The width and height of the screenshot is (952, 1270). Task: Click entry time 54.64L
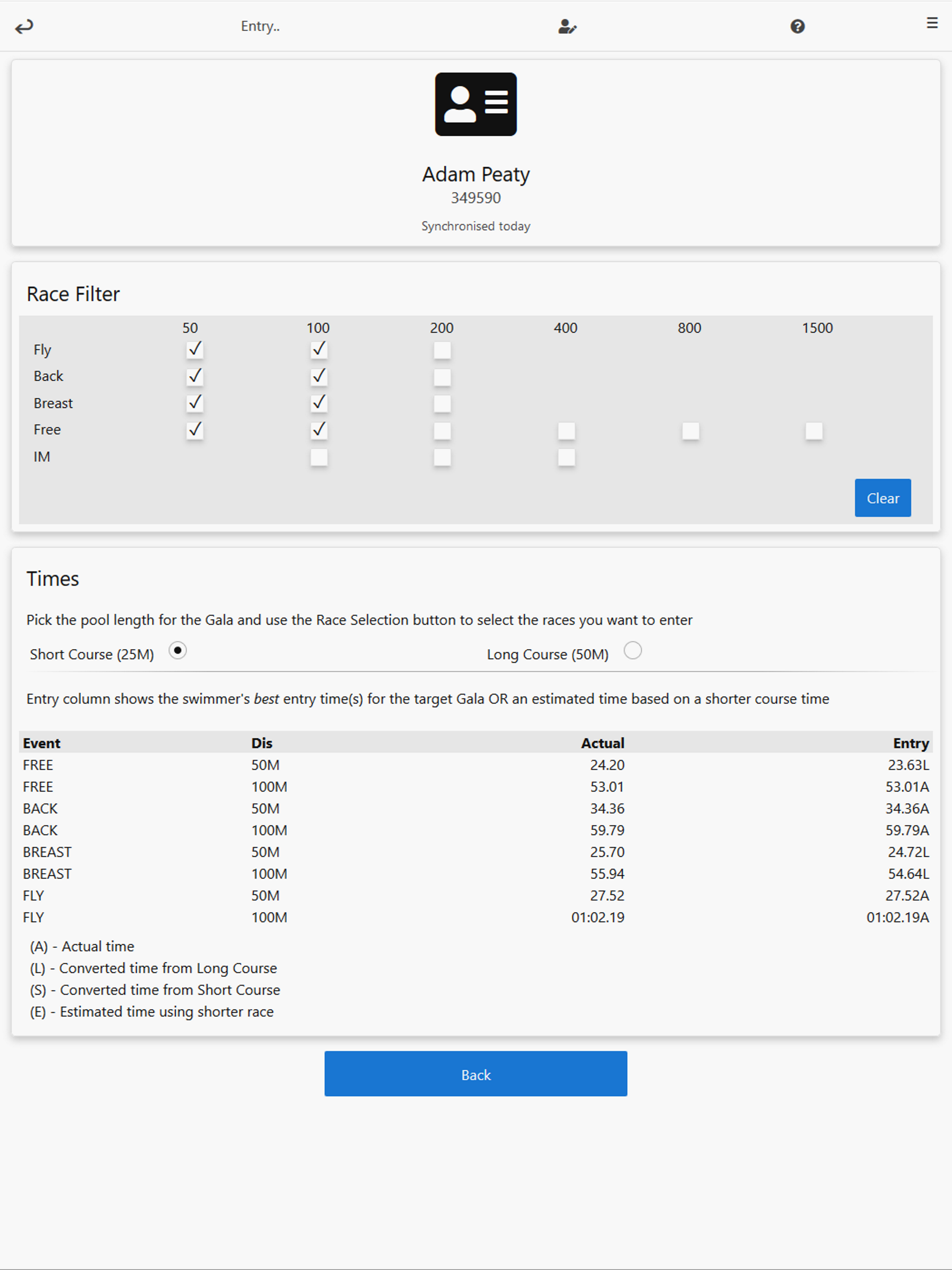coord(908,874)
